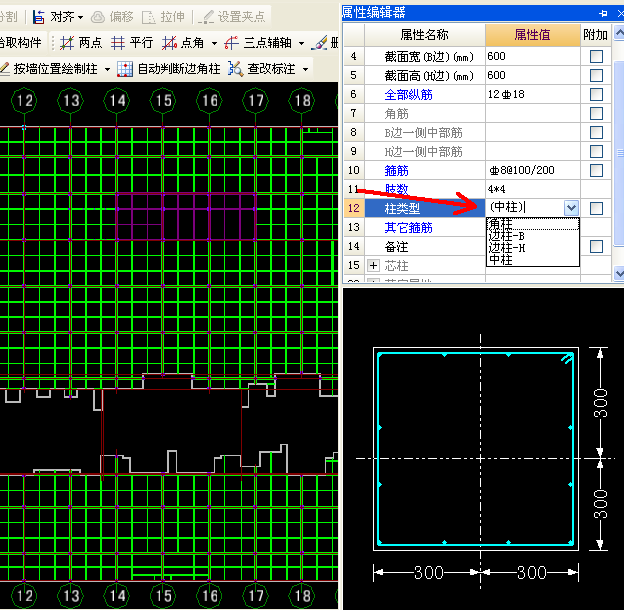Open the Align (对齐) dropdown arrow
This screenshot has width=624, height=610.
click(x=81, y=17)
